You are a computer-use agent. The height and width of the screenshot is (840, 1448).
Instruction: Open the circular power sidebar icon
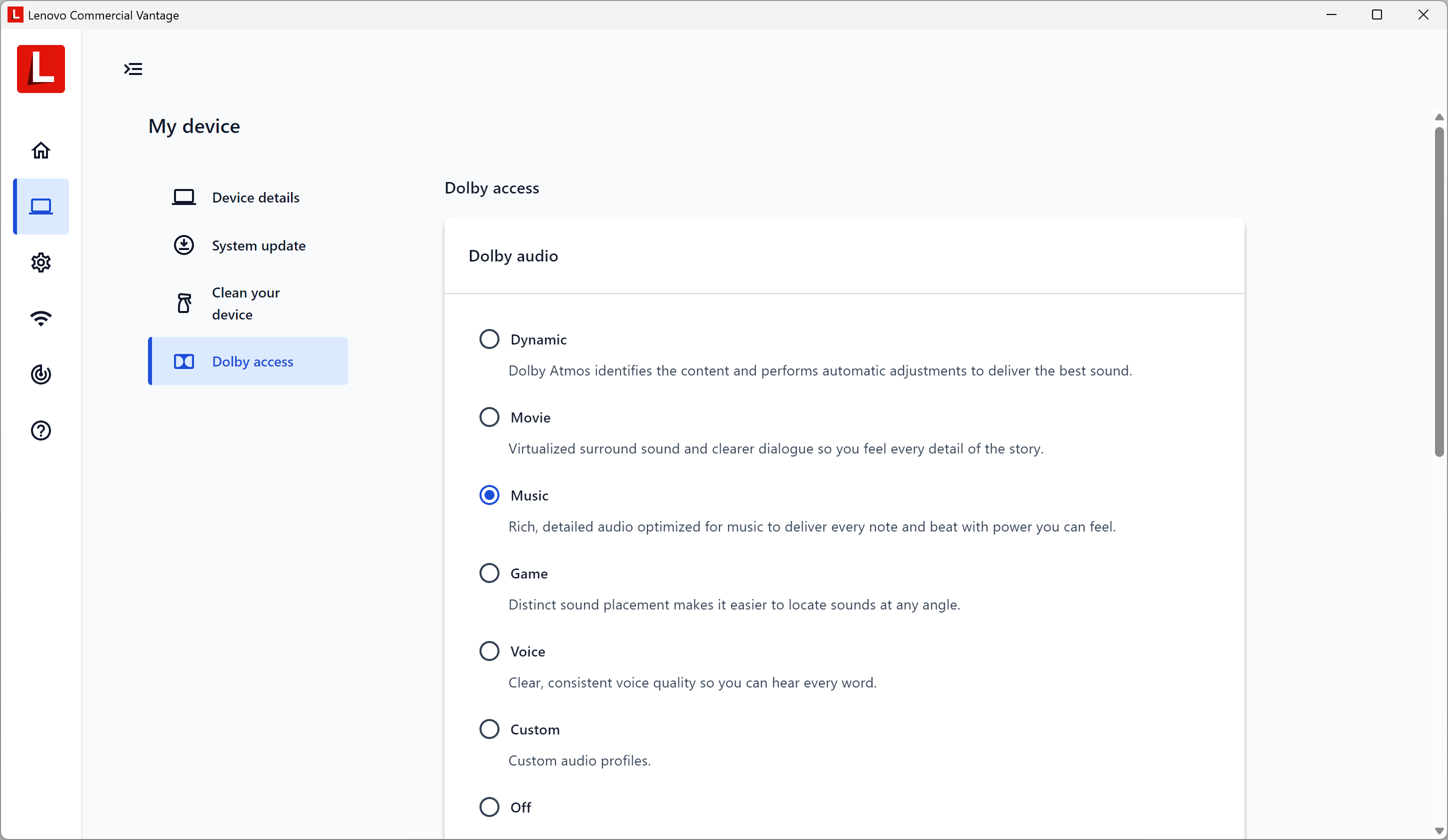(41, 374)
